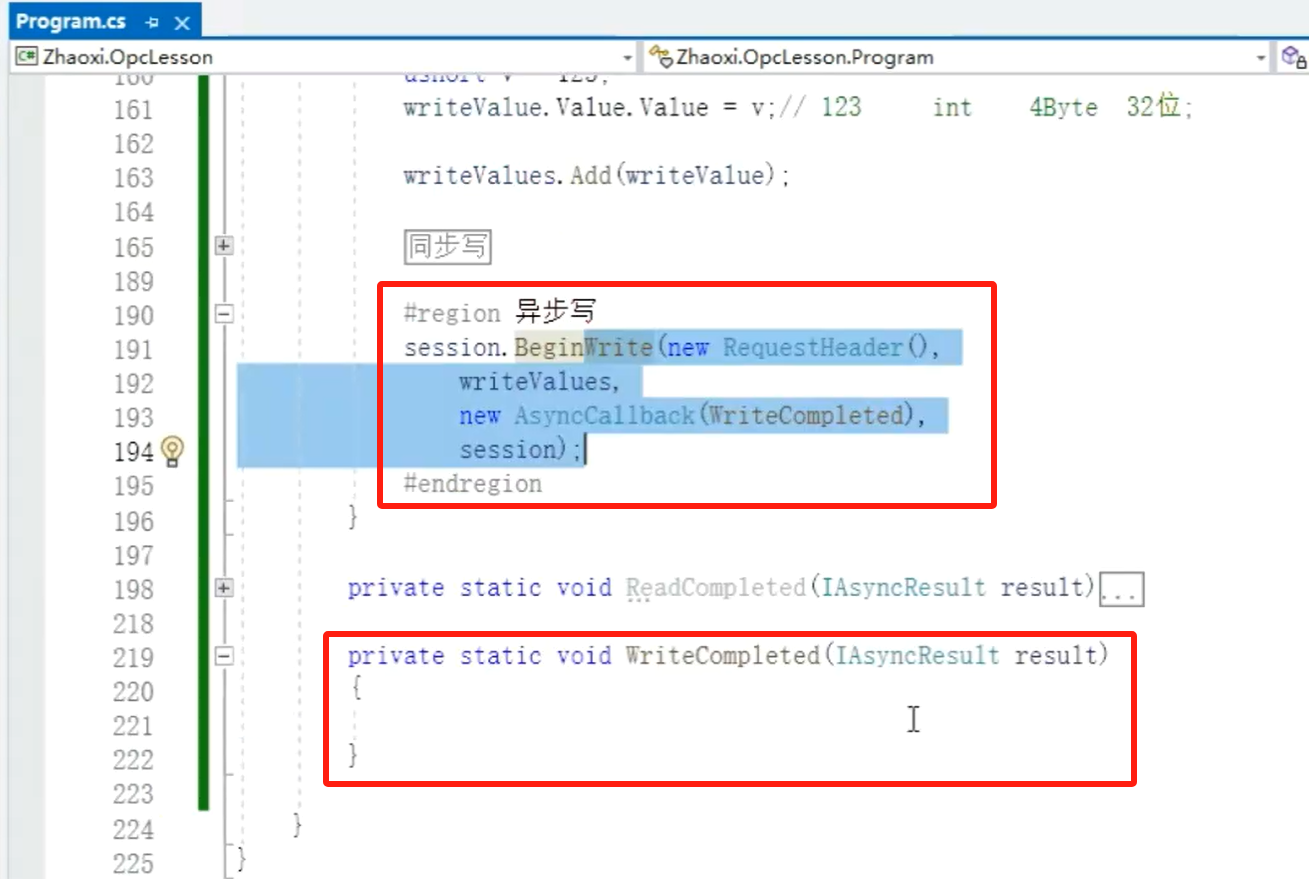Open the Zhaoxi.OpcLesson project dropdown
Image resolution: width=1309 pixels, height=879 pixels.
(628, 58)
